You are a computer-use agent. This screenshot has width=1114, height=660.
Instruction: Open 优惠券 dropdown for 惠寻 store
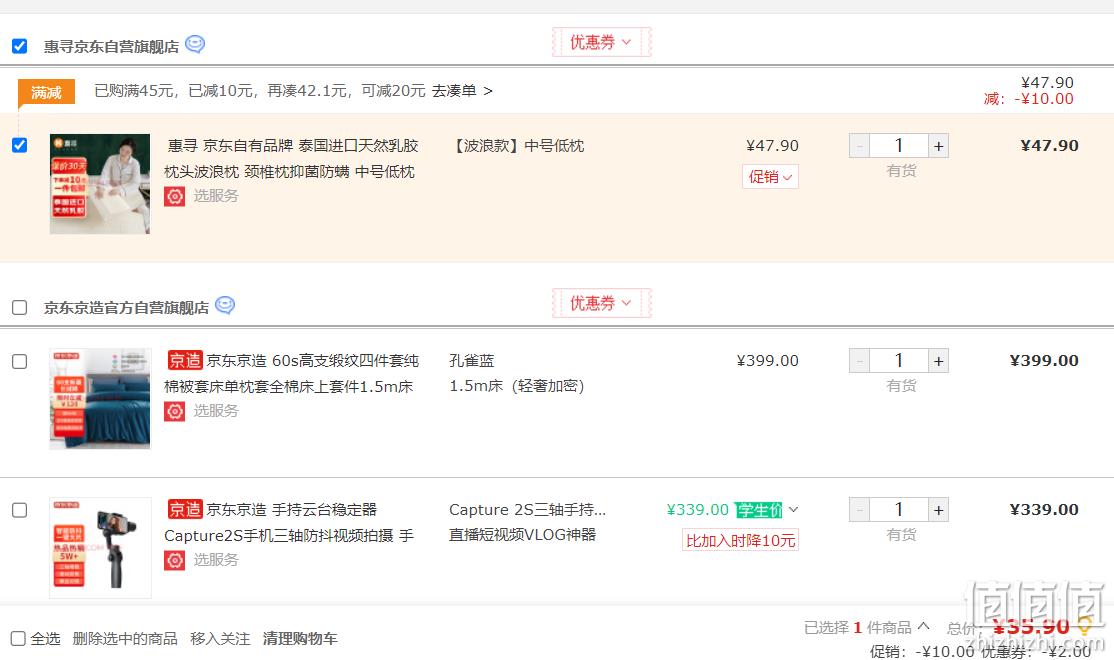pyautogui.click(x=601, y=42)
